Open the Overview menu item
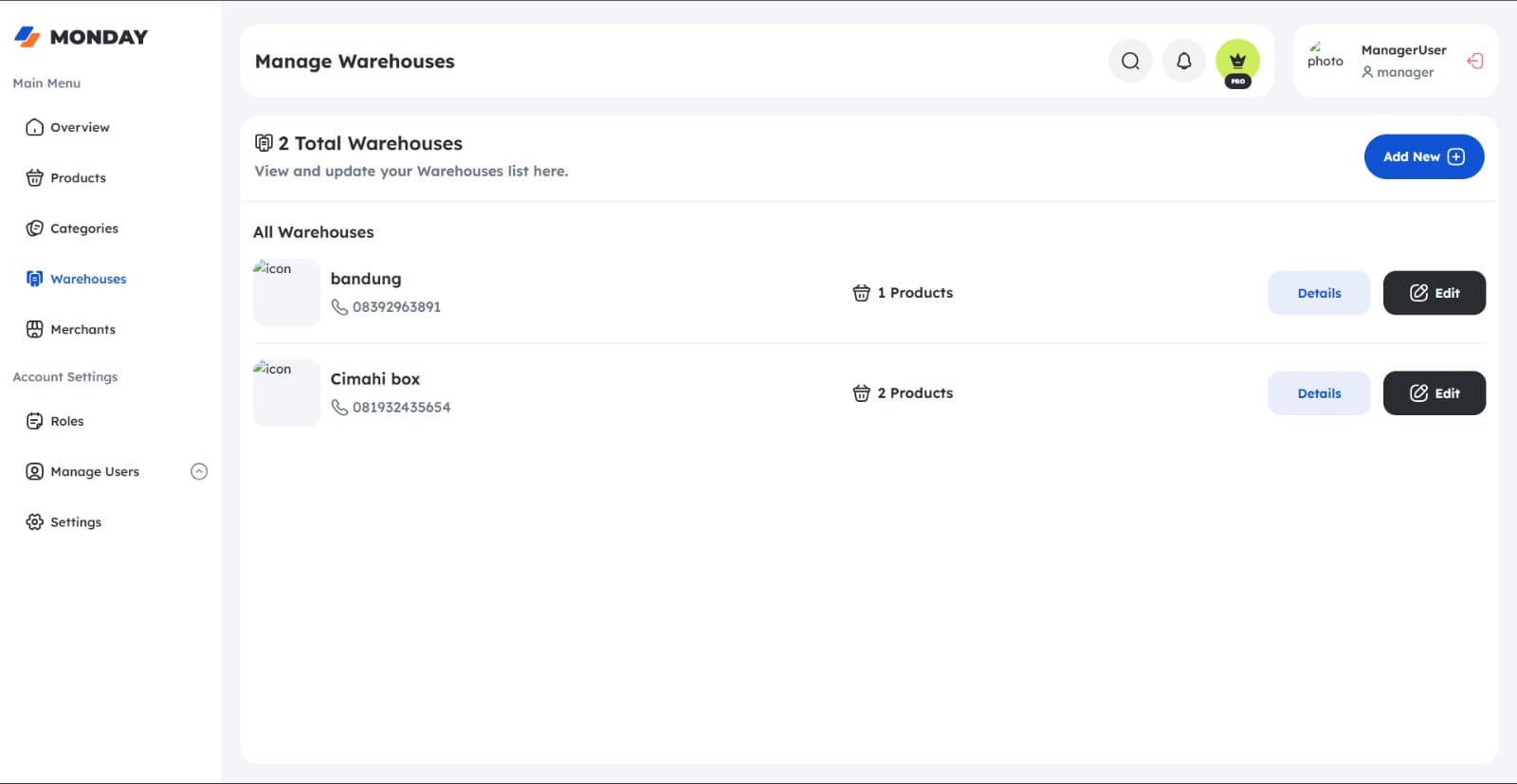This screenshot has width=1517, height=784. (67, 127)
